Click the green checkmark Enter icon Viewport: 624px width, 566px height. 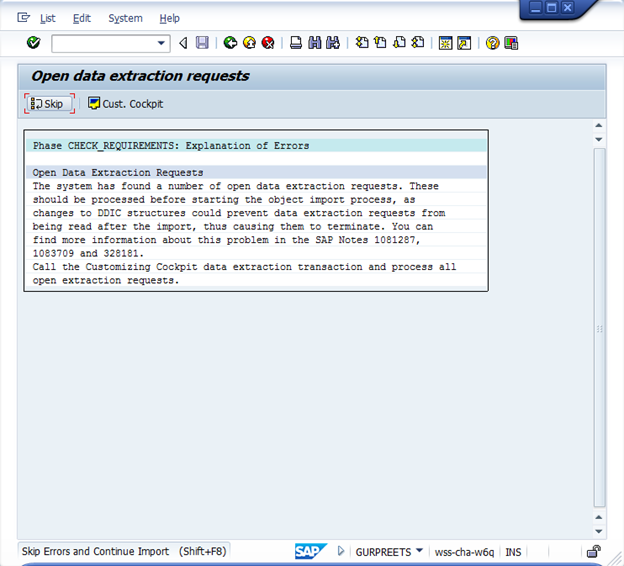[33, 43]
